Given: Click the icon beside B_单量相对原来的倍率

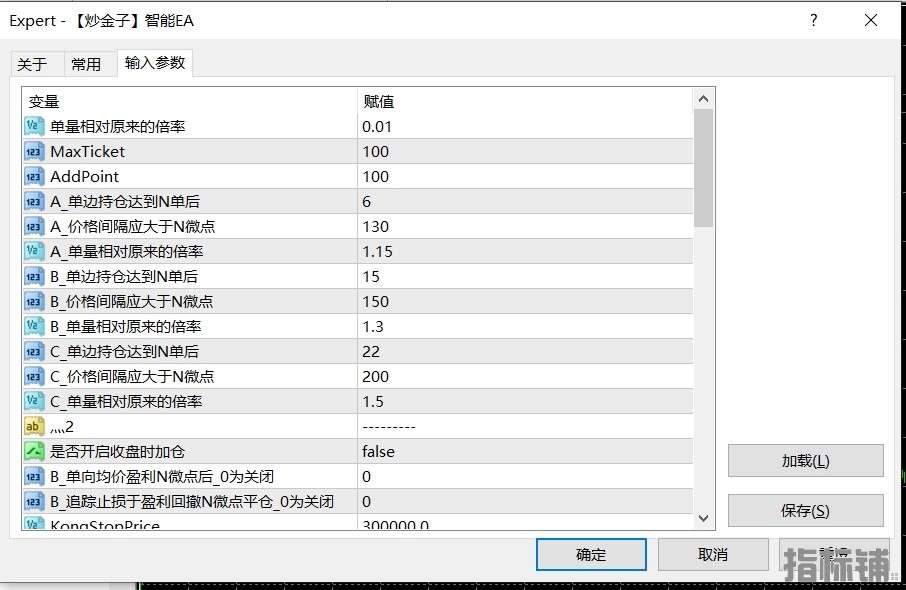Looking at the screenshot, I should click(34, 326).
